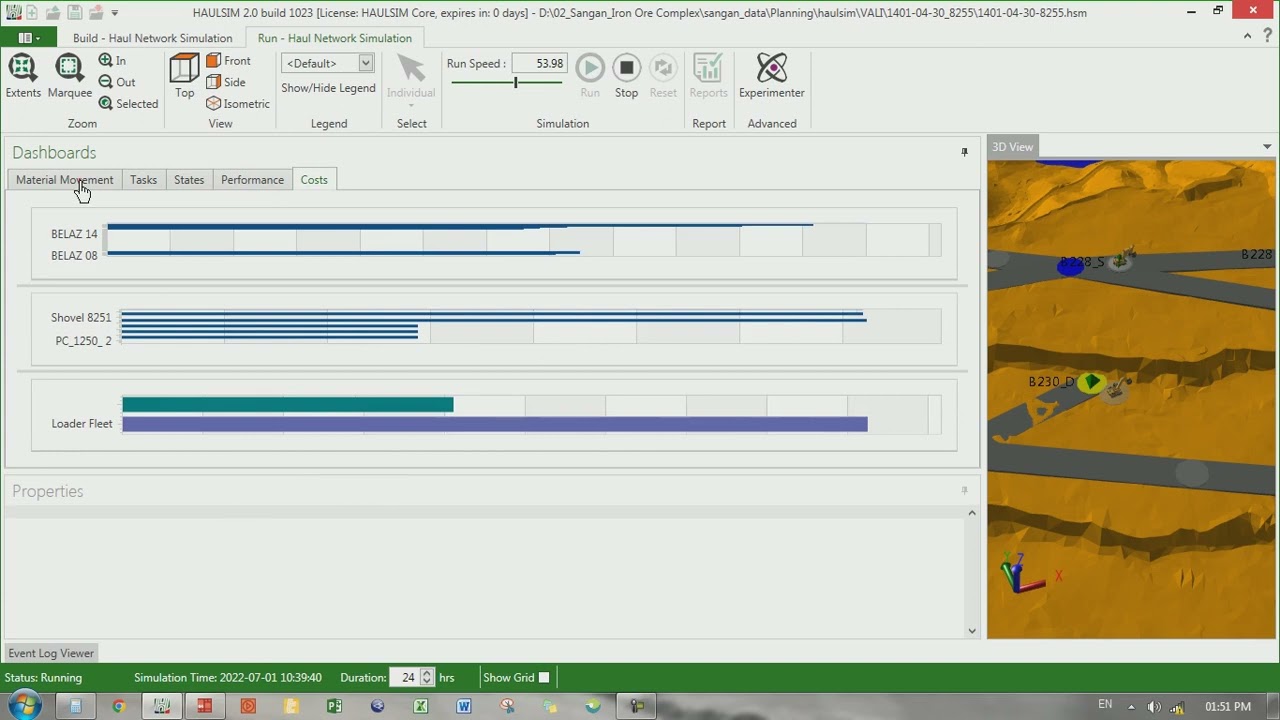Increase the Duration with the up arrow

[x=428, y=673]
